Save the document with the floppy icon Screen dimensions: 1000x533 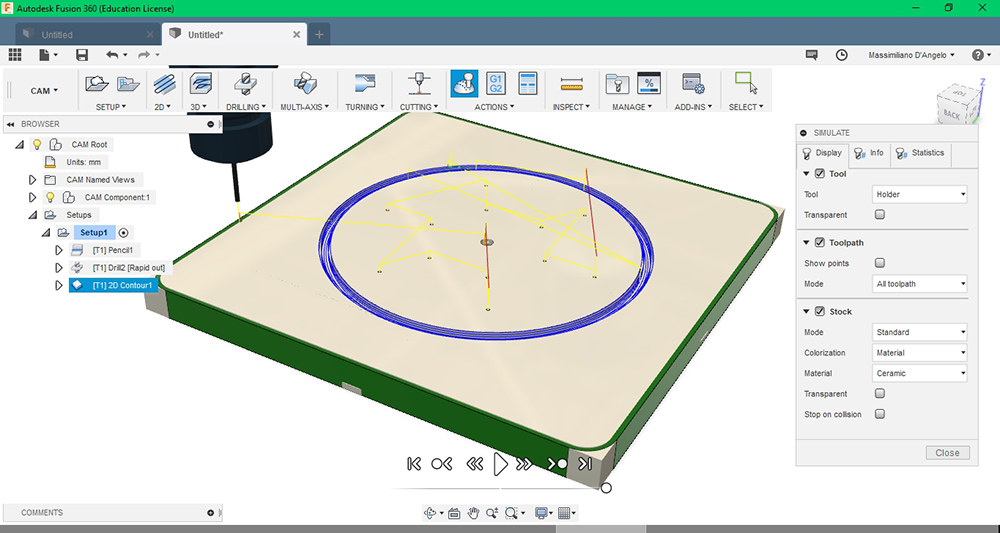tap(82, 55)
